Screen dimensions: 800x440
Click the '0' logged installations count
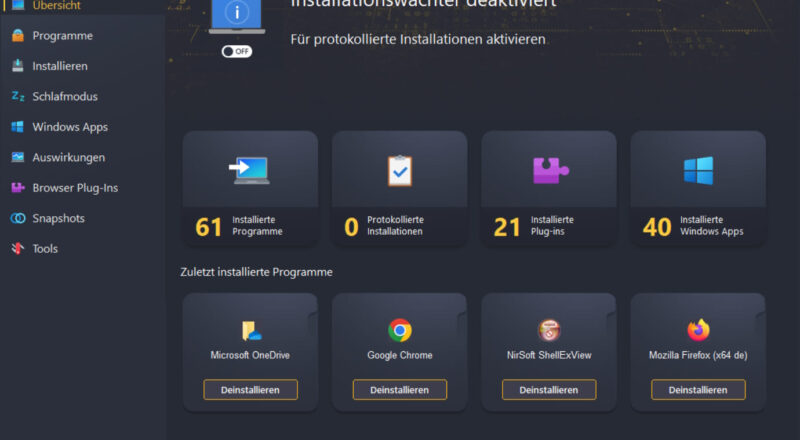tap(351, 227)
